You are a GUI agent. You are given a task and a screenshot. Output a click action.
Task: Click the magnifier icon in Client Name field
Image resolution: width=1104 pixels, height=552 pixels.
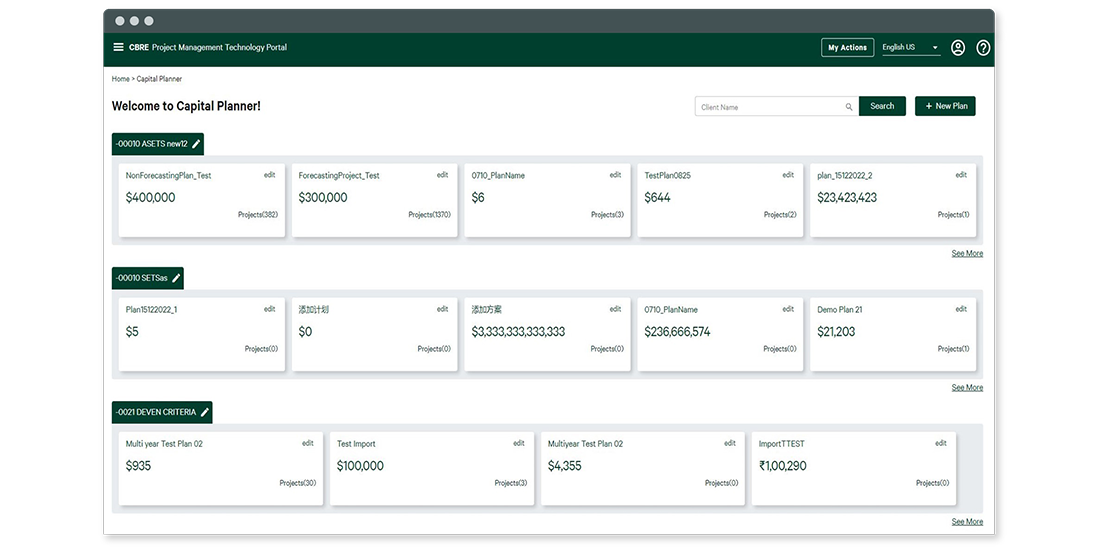pyautogui.click(x=849, y=107)
